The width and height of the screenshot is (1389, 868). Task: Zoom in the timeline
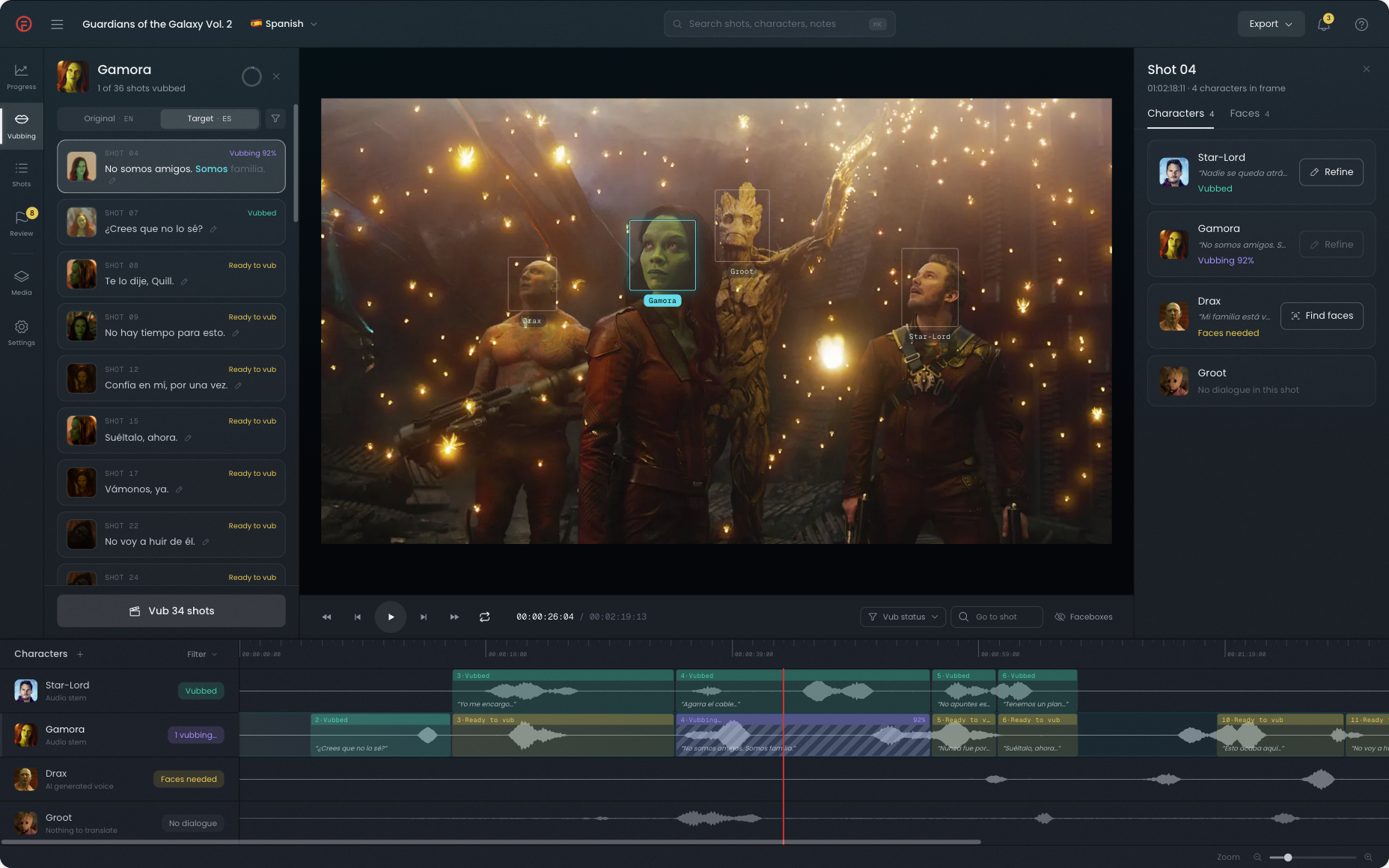point(1368,858)
